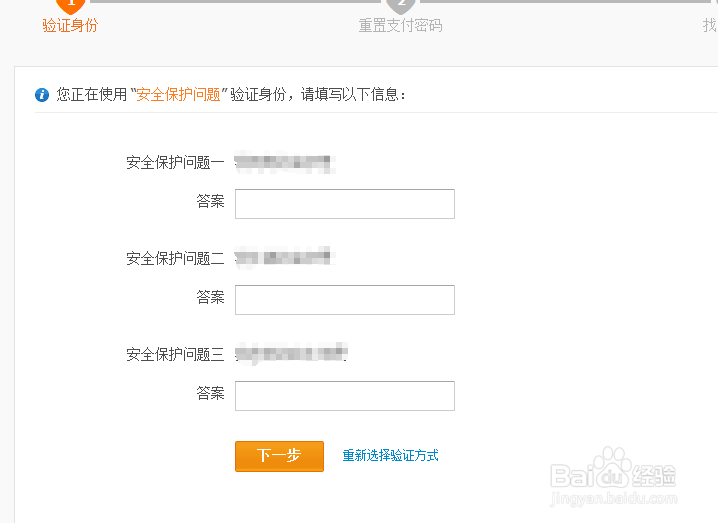Click the blurred text of question one
This screenshot has width=718, height=523.
(x=283, y=162)
